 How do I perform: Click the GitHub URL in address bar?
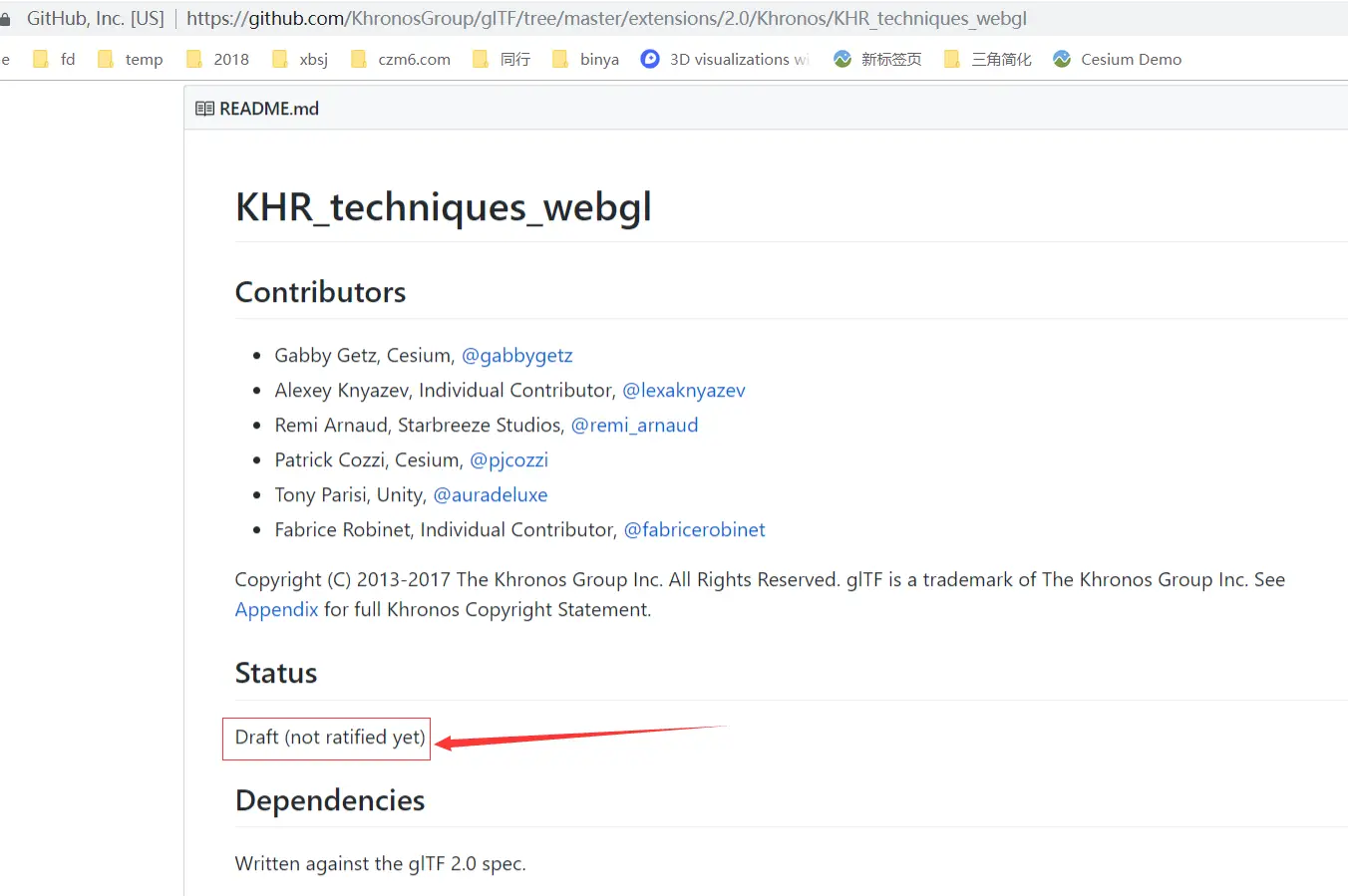[x=606, y=19]
